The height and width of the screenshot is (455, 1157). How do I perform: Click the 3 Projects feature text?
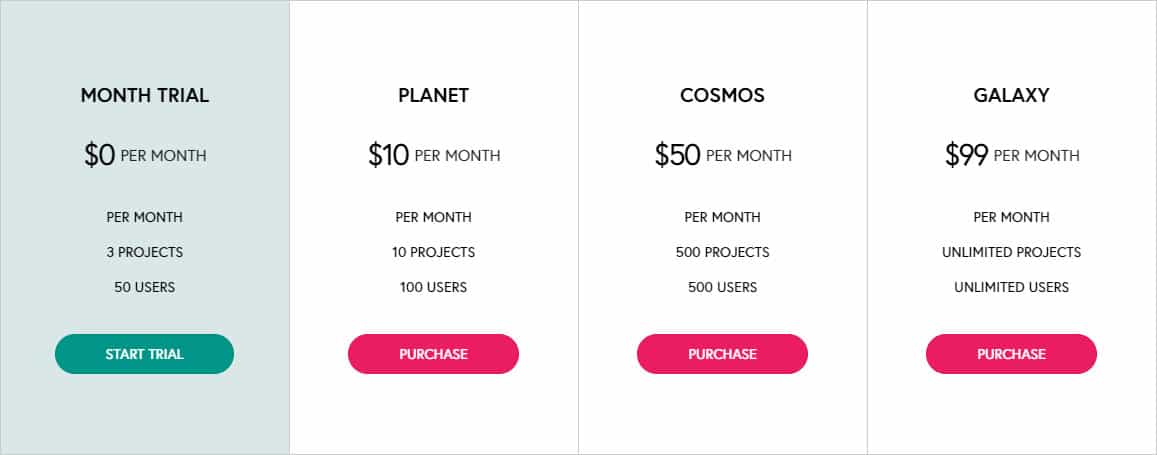144,252
